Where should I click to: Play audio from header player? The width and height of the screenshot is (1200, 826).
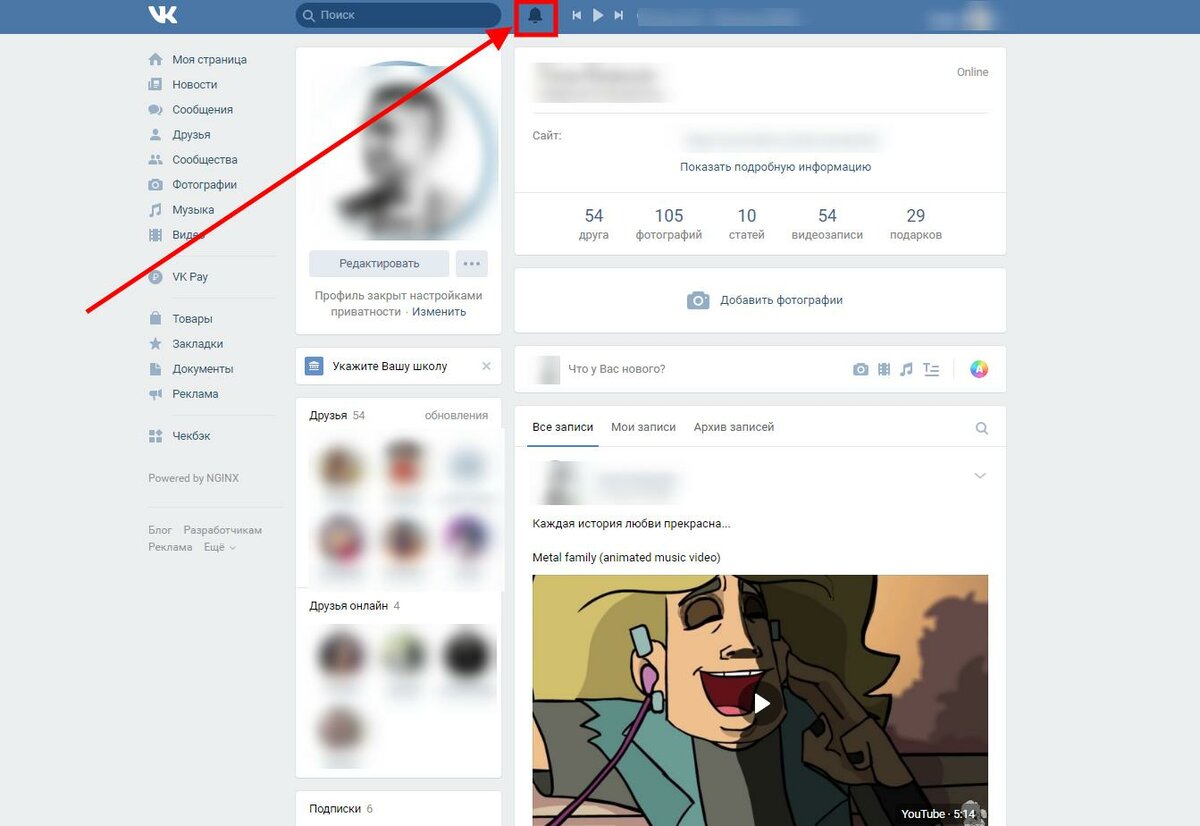pos(598,16)
